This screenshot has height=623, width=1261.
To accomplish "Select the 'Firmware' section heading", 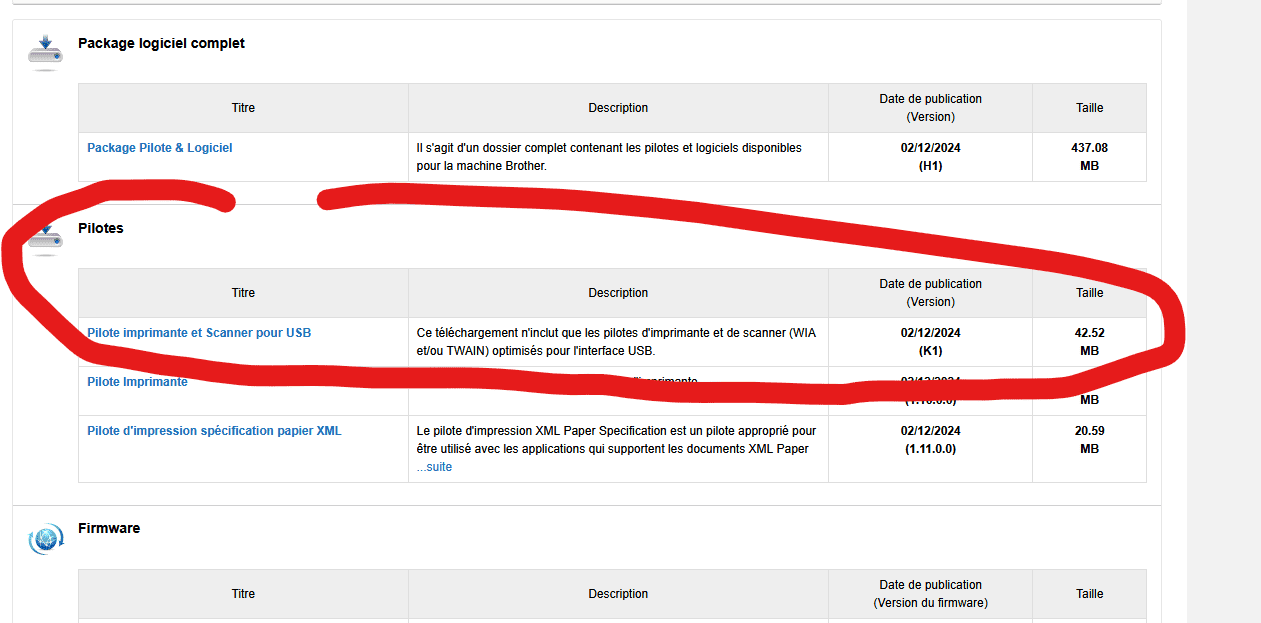I will click(109, 528).
